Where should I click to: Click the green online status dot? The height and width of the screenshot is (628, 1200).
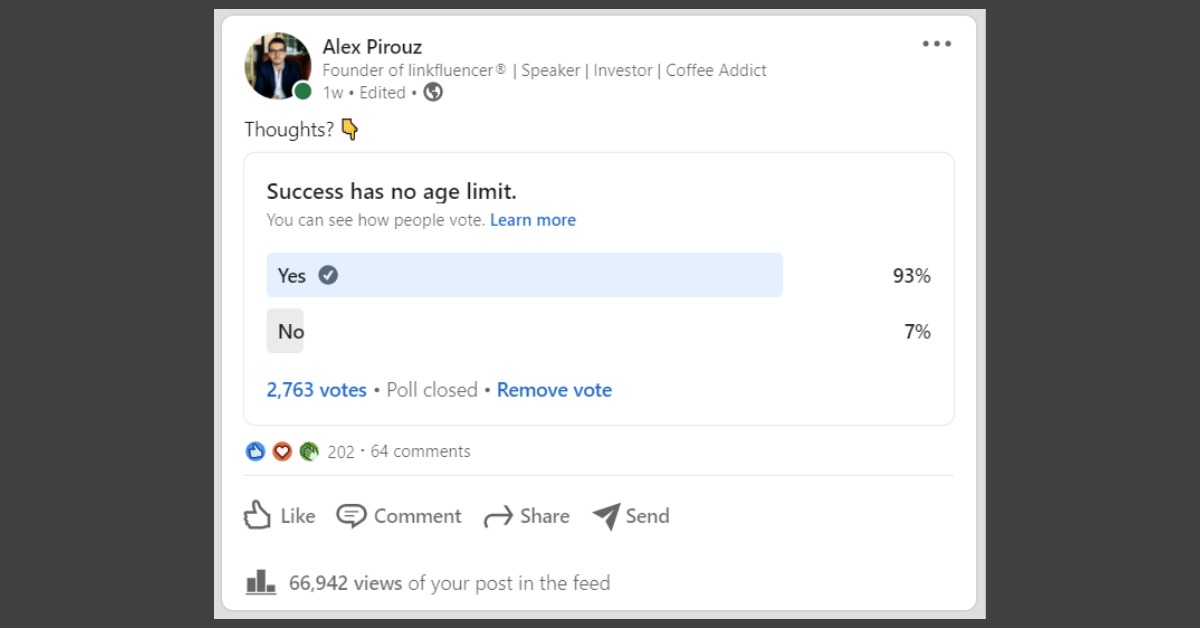(302, 91)
